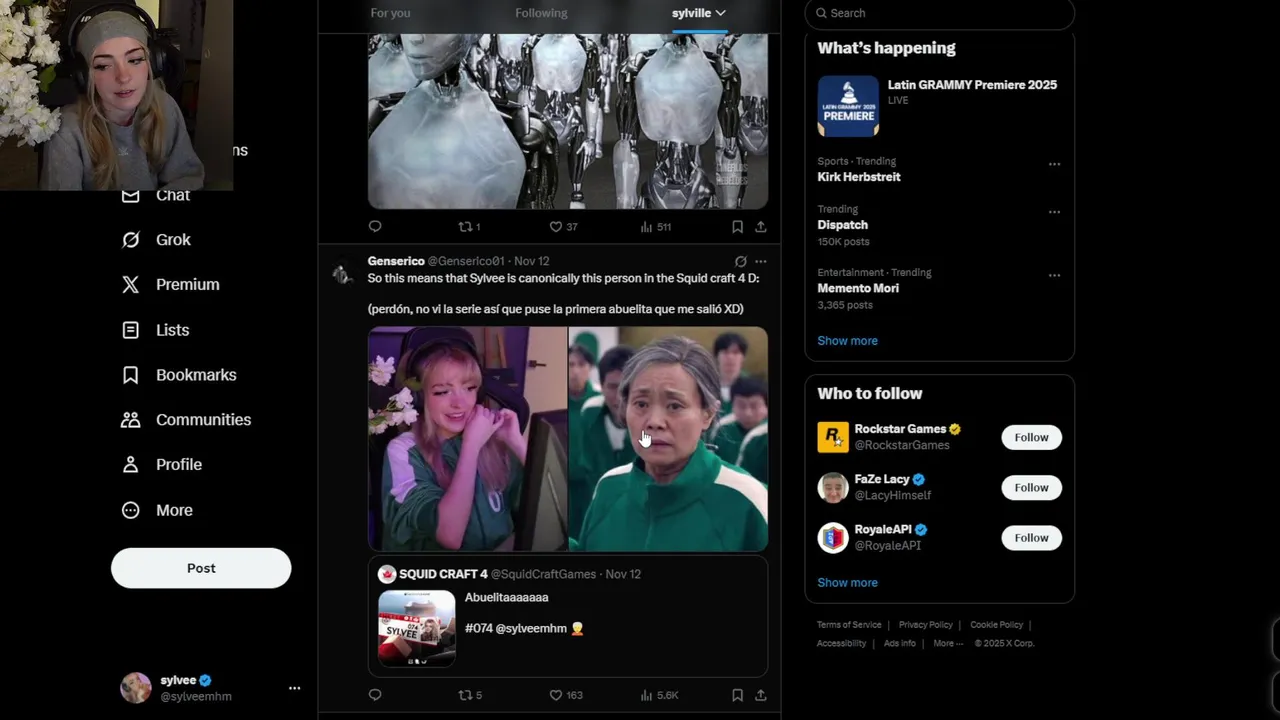View analytics showing 5.6K views

click(x=659, y=695)
